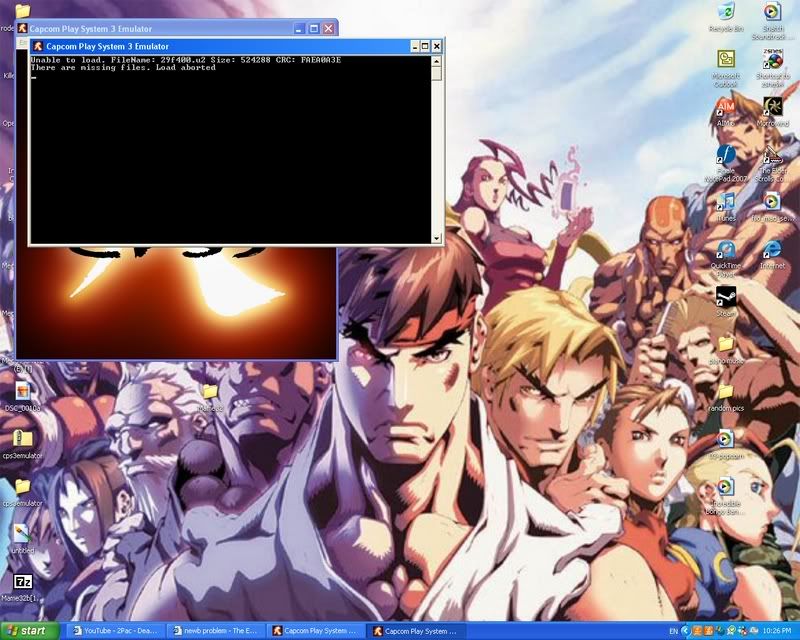Open the Mame32b 7z archive
This screenshot has height=640, width=800.
(22, 582)
